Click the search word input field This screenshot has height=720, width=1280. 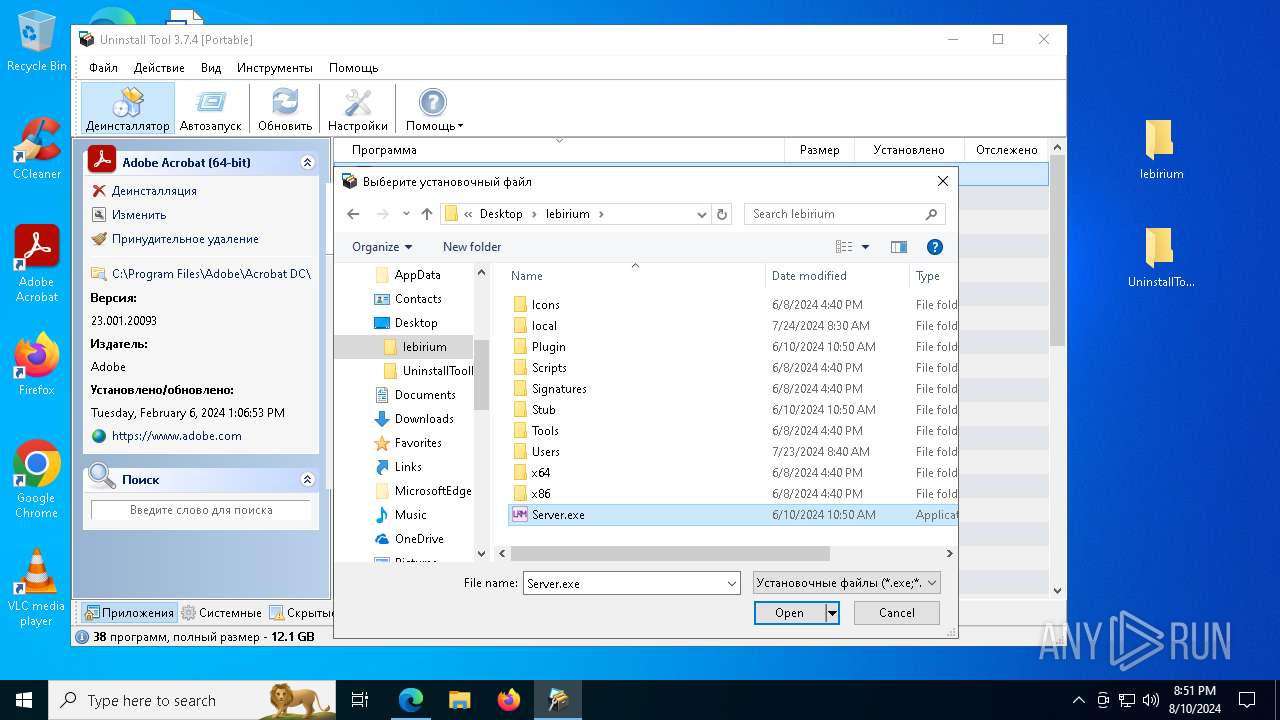pos(201,510)
